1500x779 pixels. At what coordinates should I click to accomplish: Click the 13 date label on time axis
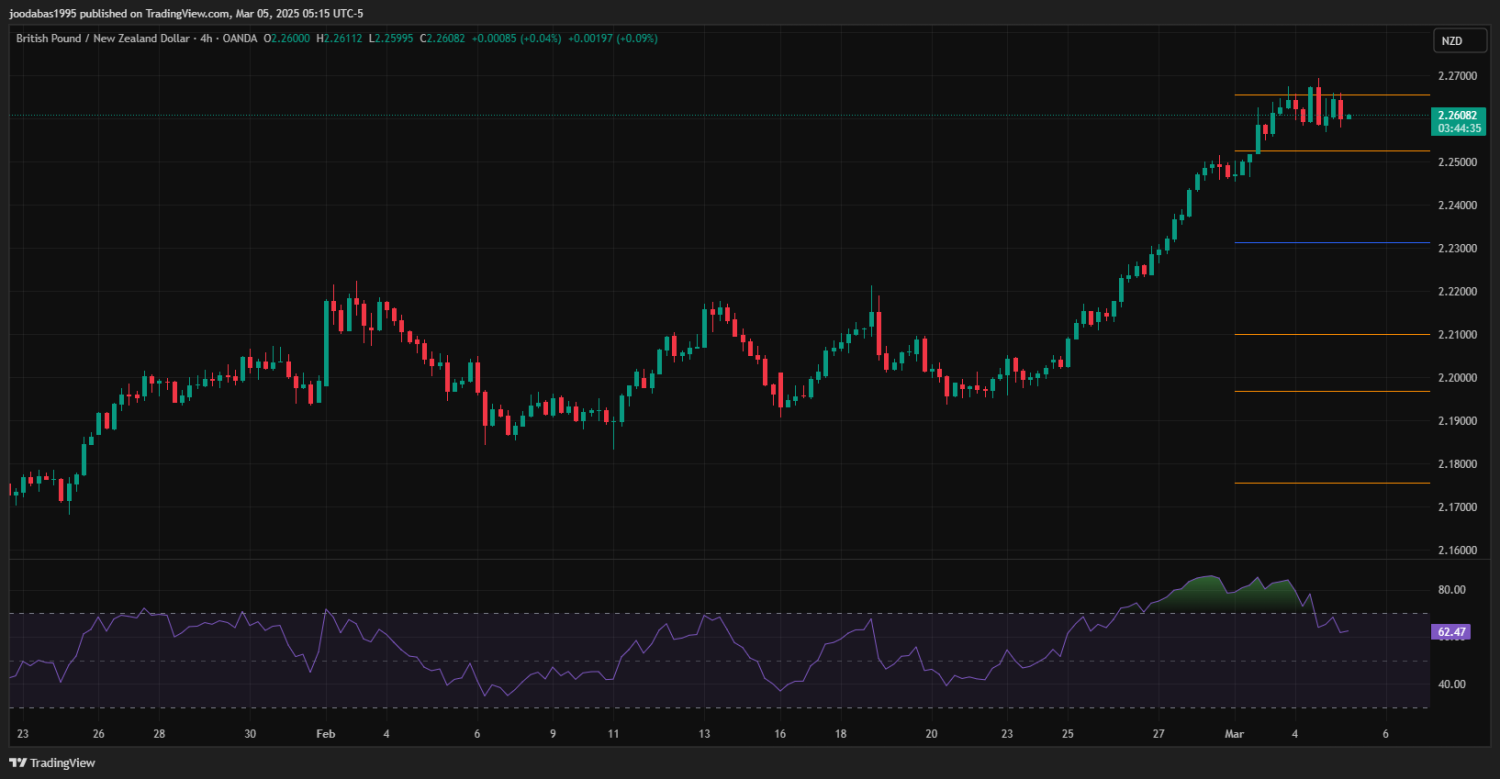[704, 734]
